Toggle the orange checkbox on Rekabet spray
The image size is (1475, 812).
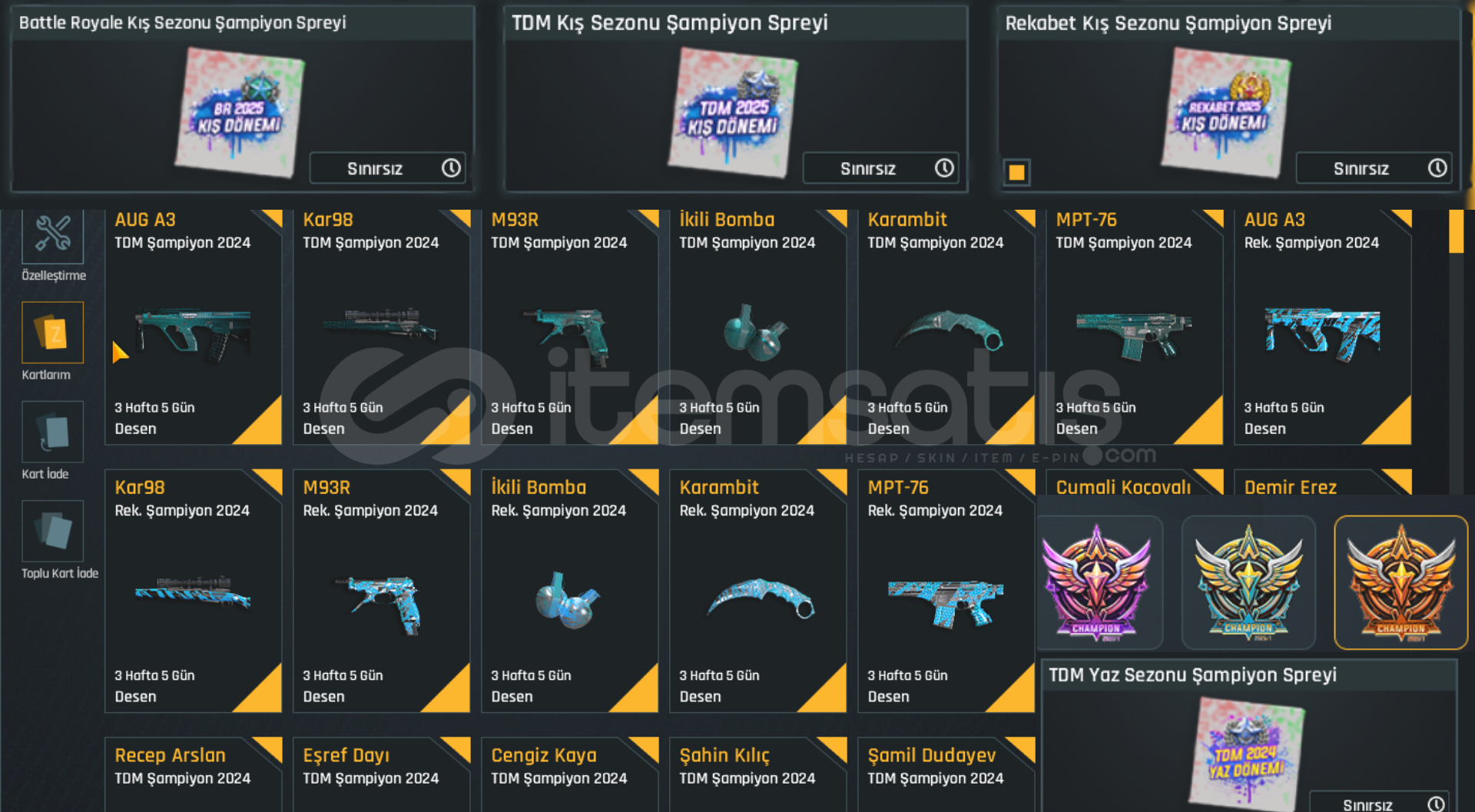point(1016,172)
